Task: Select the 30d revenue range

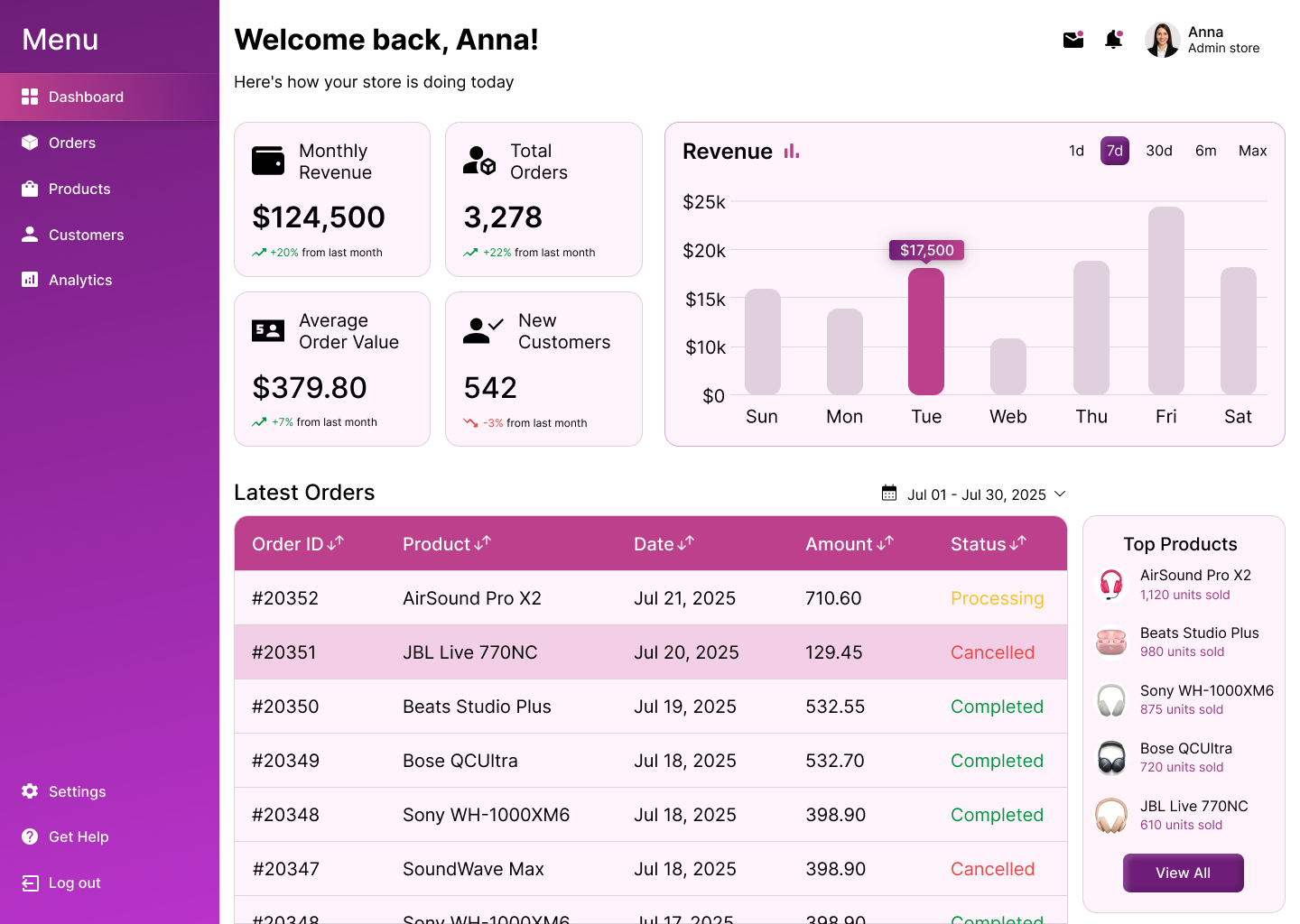Action: point(1158,151)
